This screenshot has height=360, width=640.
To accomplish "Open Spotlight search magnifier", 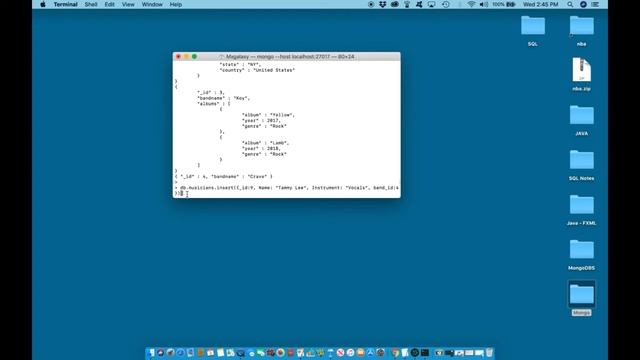I will point(570,4).
